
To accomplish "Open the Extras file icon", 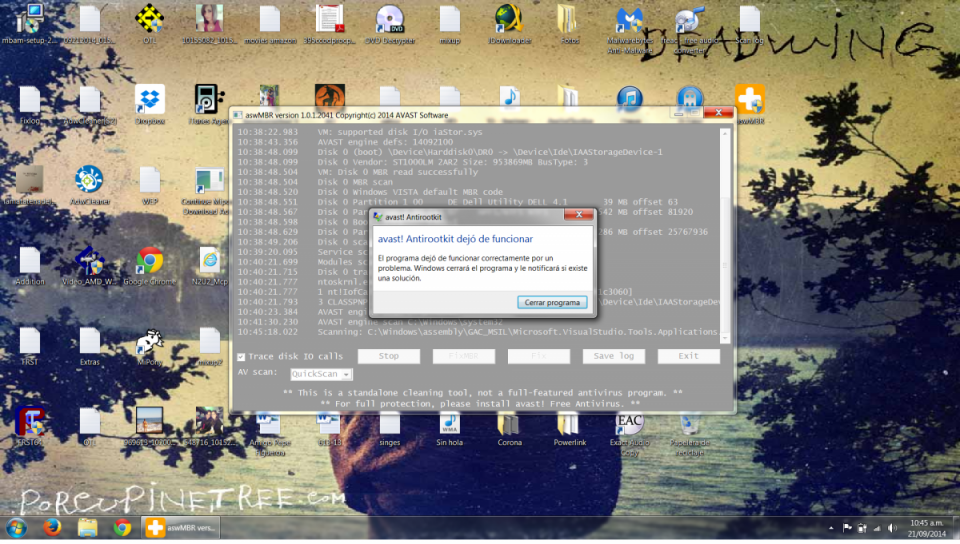I will (89, 346).
